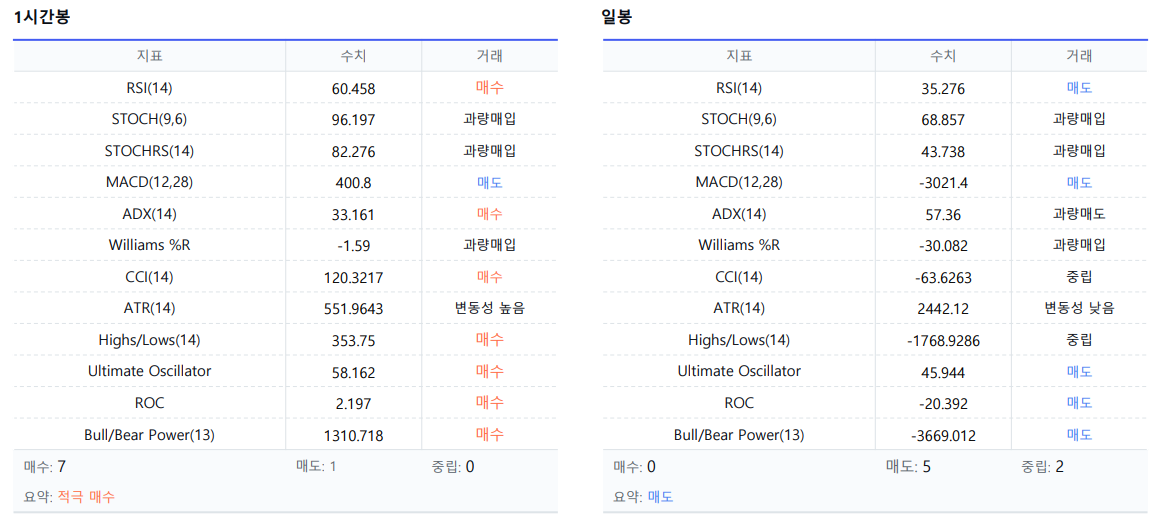The height and width of the screenshot is (524, 1158).
Task: Select 중립 in the 일봉 Highs/Lows(14) row
Action: click(1080, 341)
